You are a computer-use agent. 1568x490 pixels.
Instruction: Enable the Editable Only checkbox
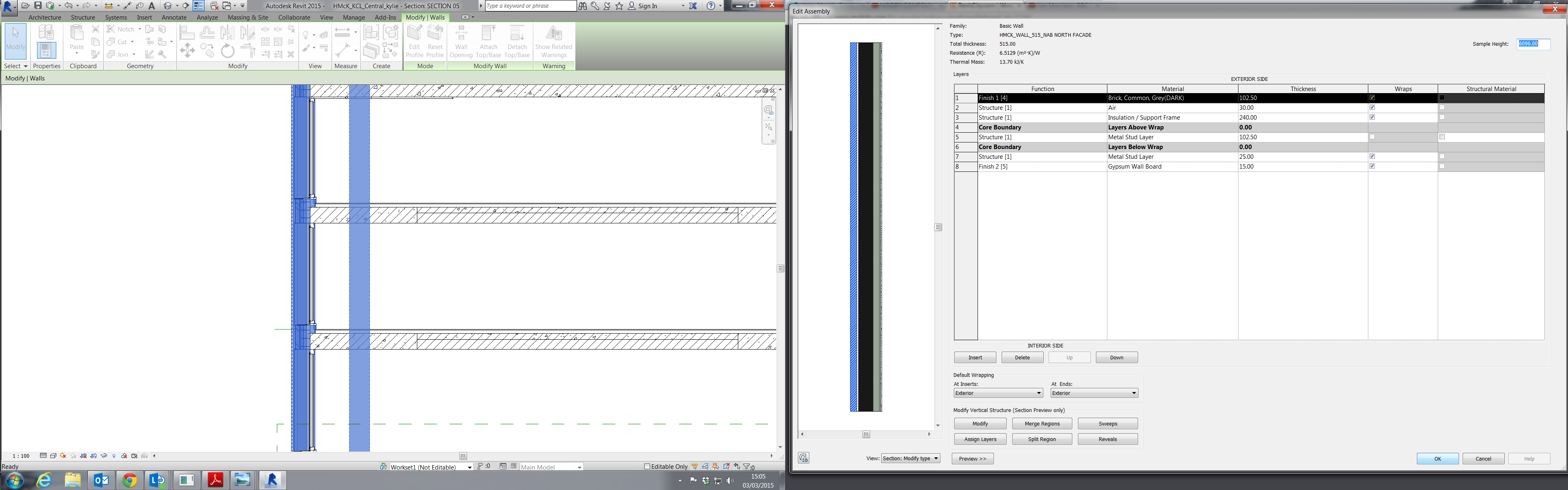coord(647,466)
